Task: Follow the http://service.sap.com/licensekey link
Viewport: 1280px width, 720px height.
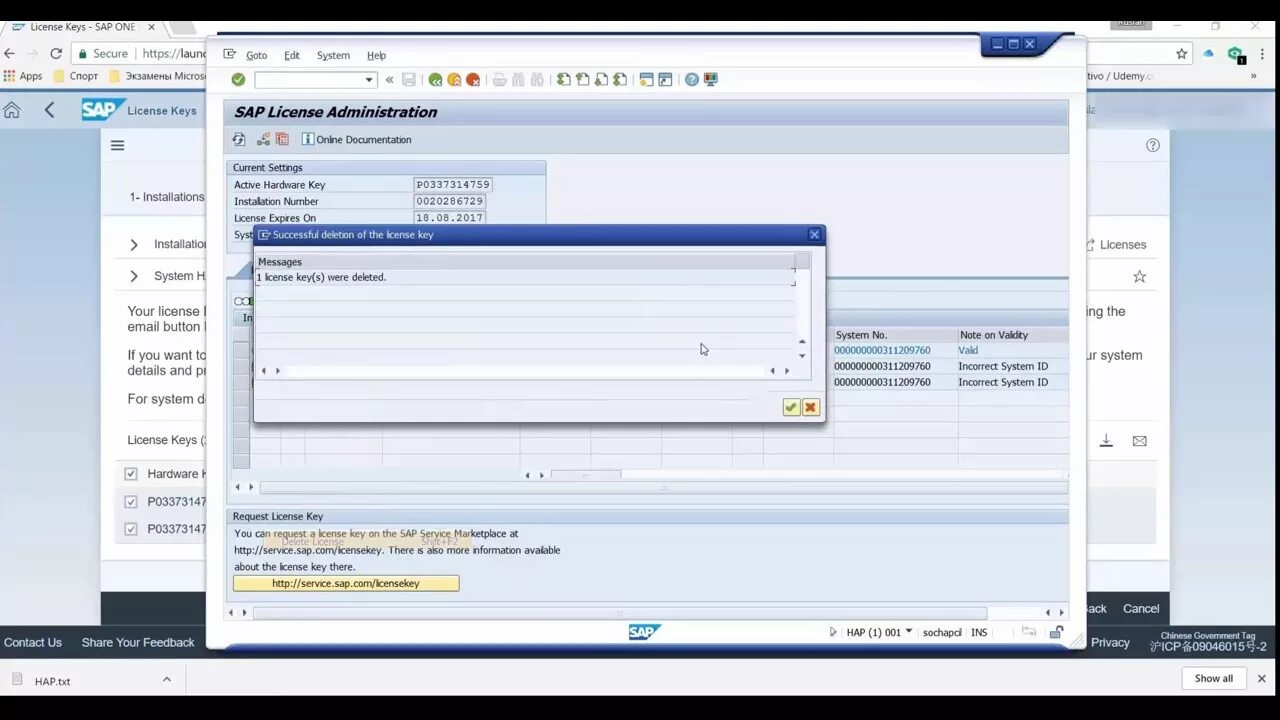Action: 345,583
